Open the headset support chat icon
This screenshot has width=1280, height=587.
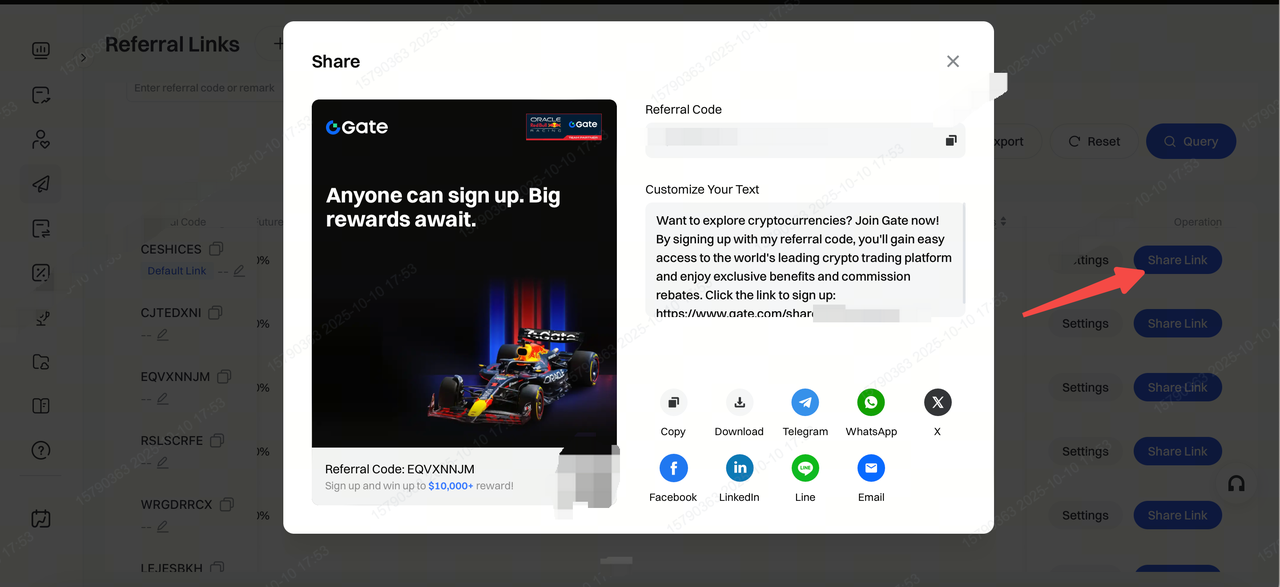click(1236, 484)
